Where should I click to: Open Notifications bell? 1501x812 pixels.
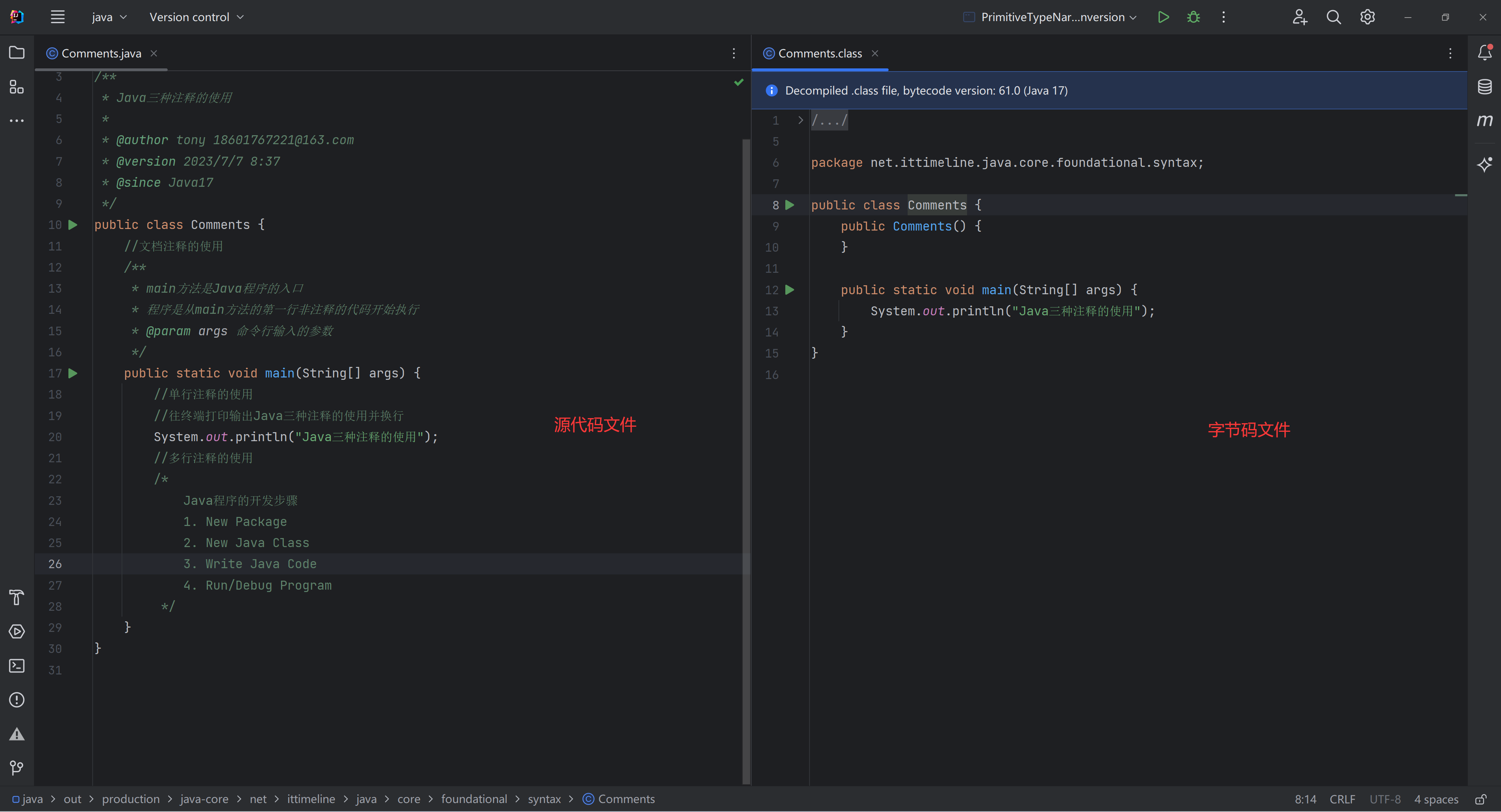click(1485, 52)
